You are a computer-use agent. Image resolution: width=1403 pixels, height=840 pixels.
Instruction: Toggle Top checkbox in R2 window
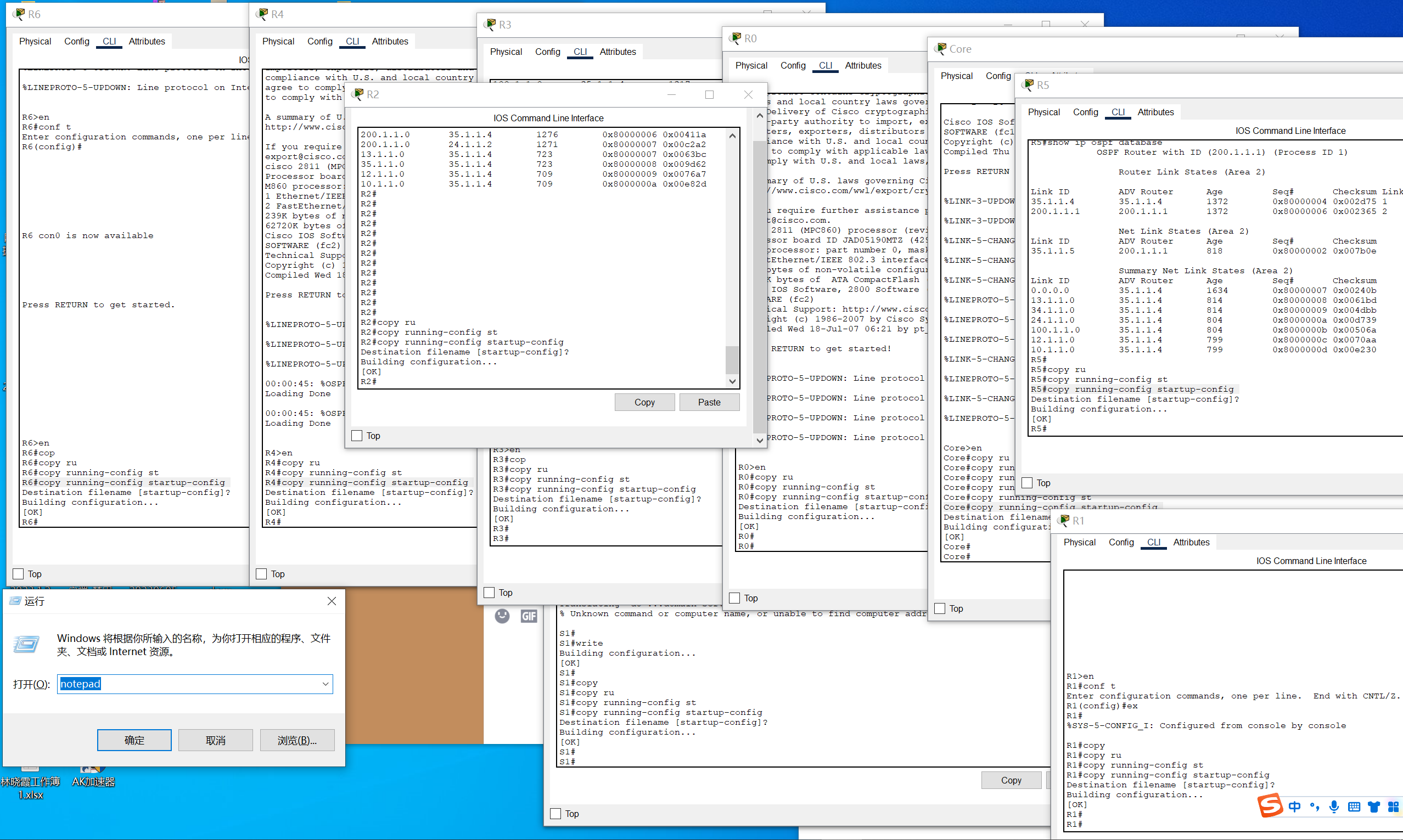point(357,436)
